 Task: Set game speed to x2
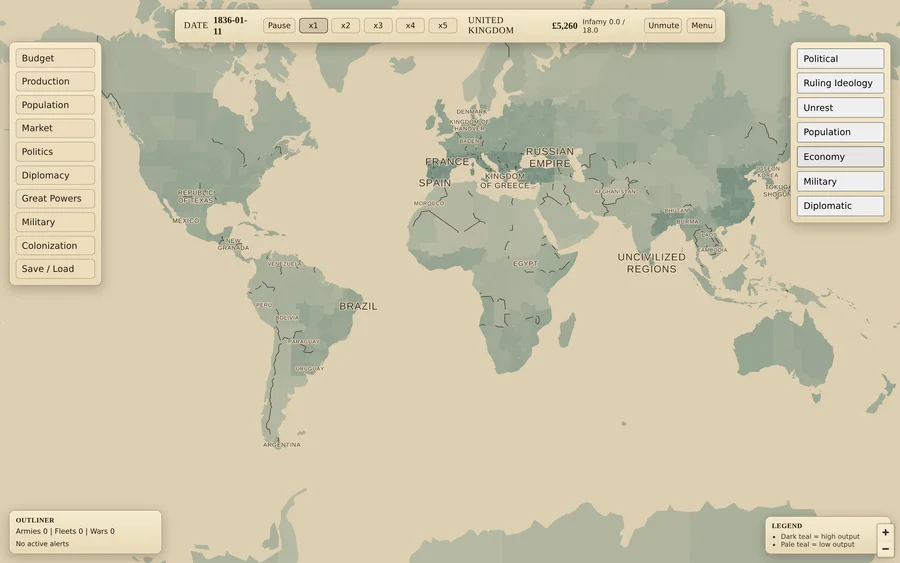coord(346,25)
